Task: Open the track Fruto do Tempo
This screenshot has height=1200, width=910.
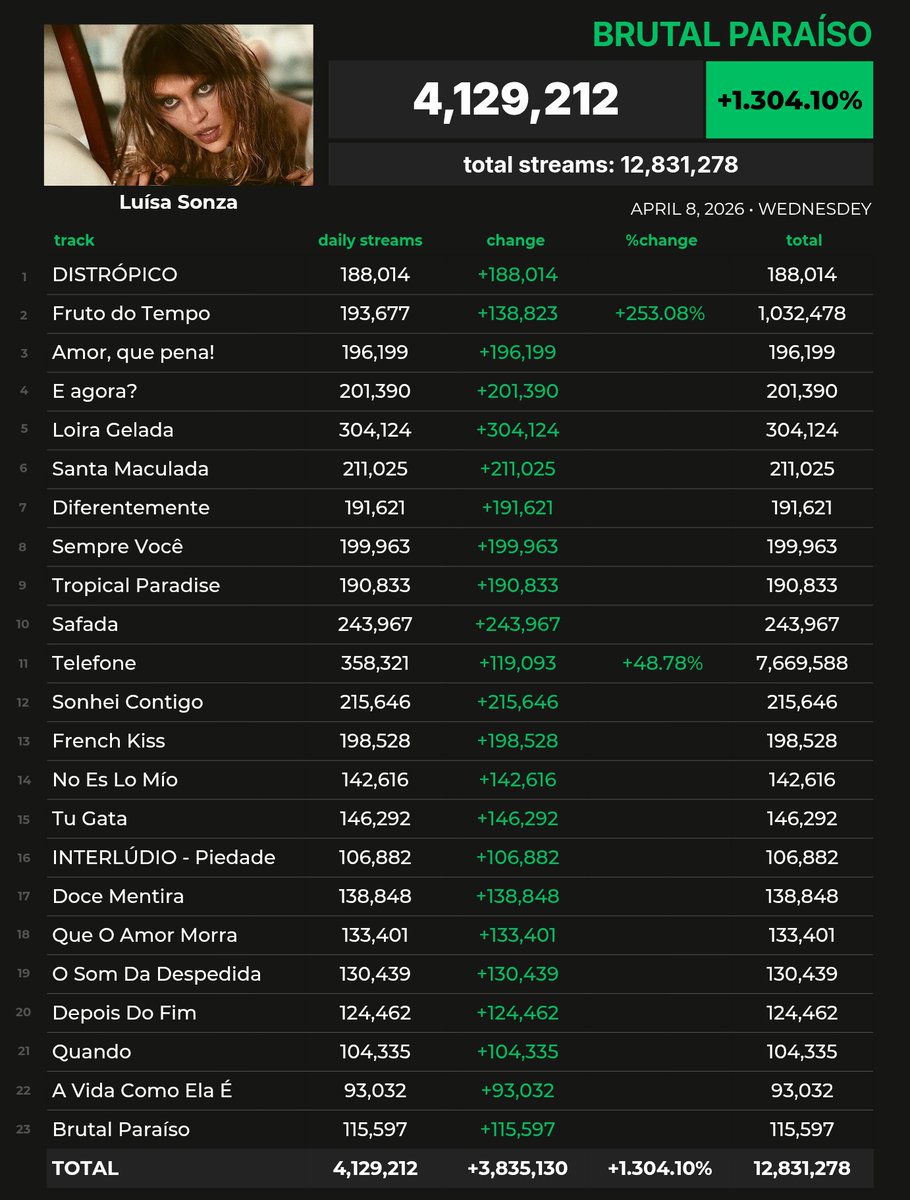Action: pos(130,313)
